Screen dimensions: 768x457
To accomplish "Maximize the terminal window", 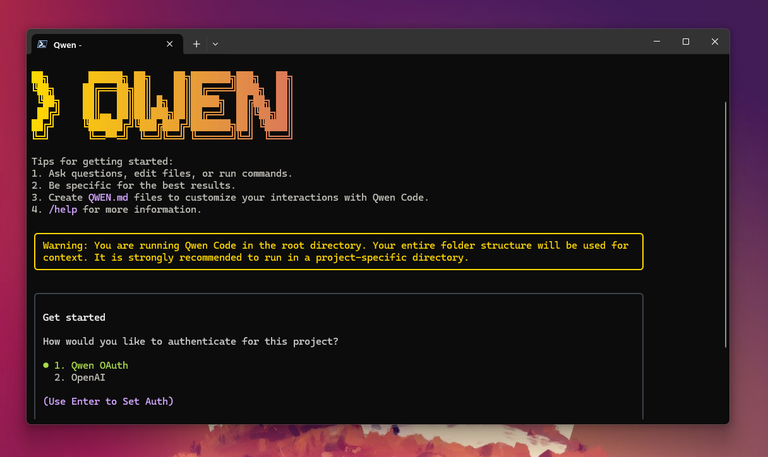I will tap(686, 42).
